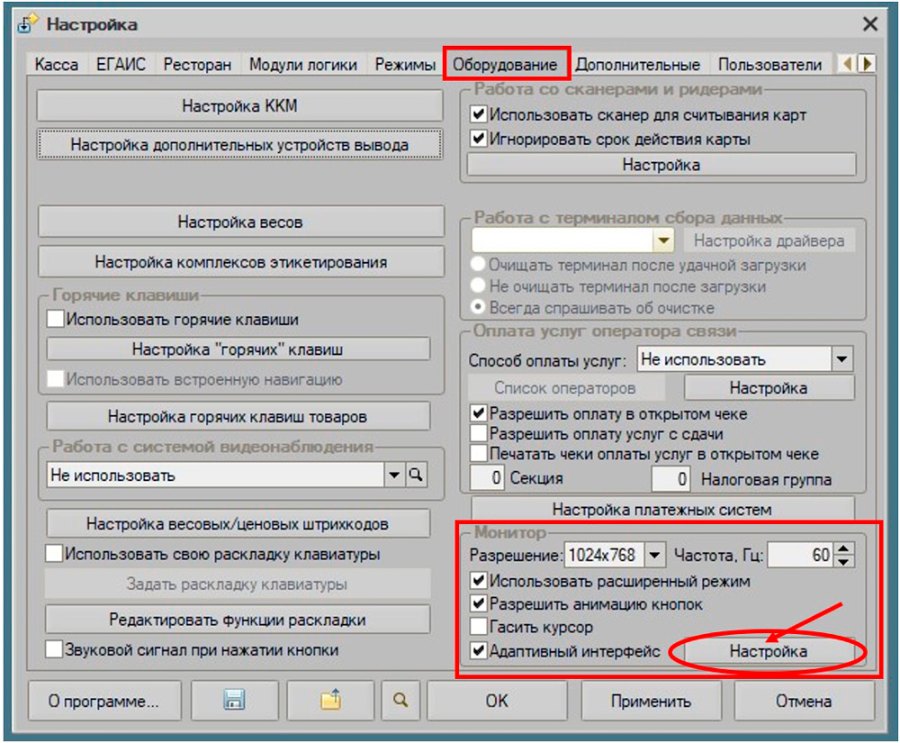
Task: Click the magnifier button beside О программе
Action: tap(400, 700)
